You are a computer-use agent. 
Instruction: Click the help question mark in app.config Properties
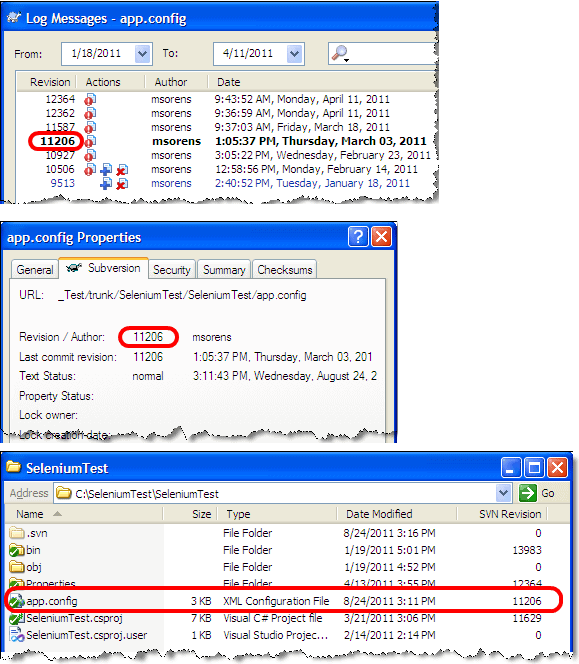358,236
